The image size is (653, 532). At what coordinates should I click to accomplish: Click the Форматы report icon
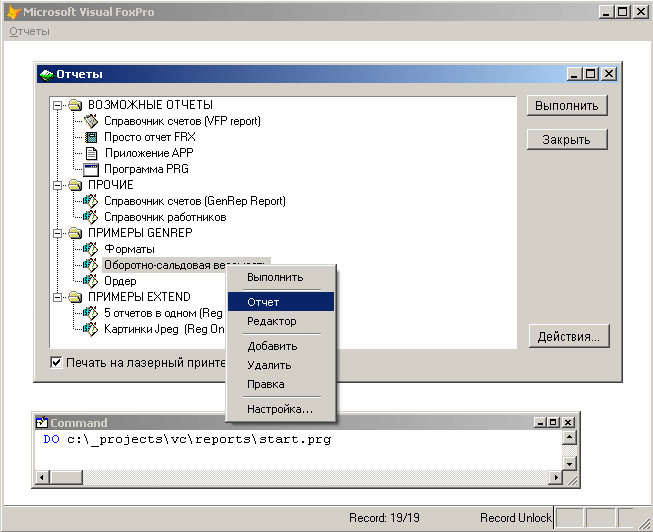(90, 249)
